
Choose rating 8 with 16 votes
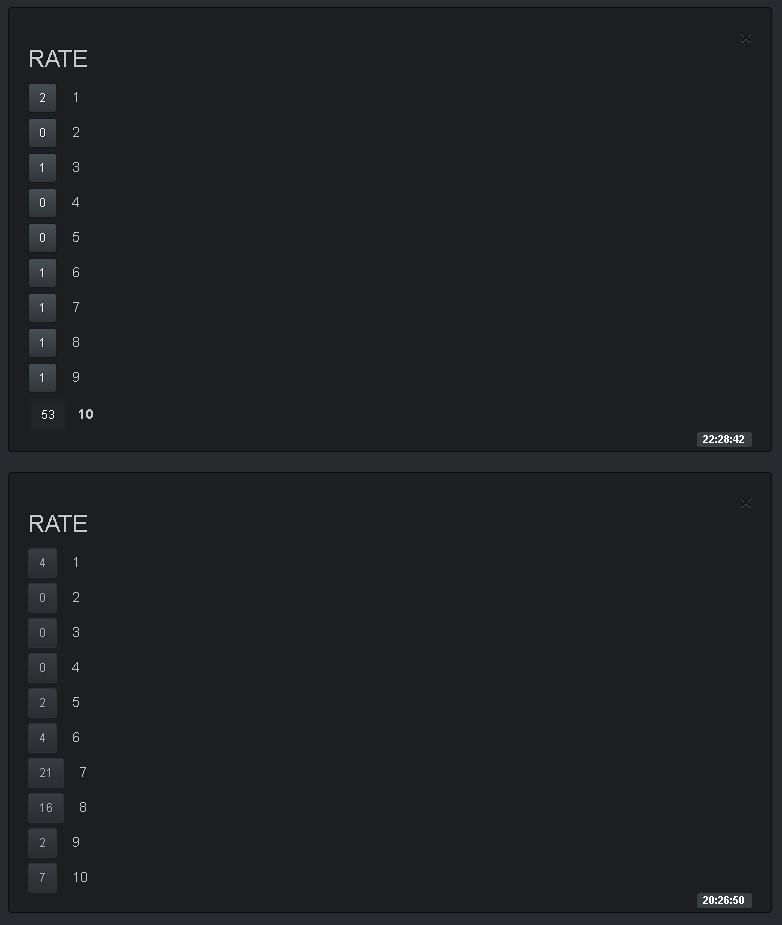click(46, 808)
